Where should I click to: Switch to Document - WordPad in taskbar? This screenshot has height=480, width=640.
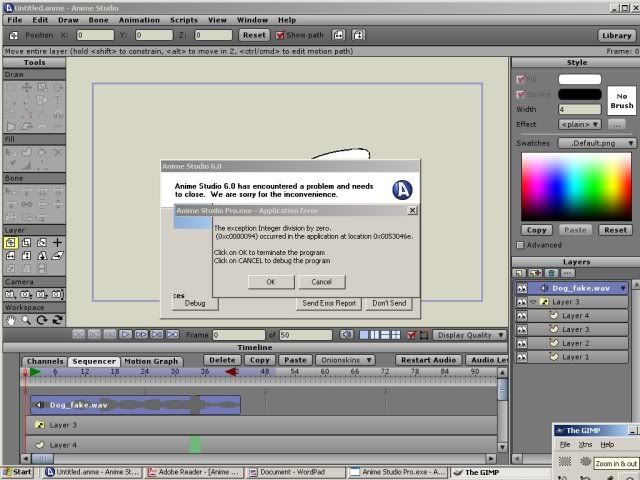pyautogui.click(x=296, y=472)
